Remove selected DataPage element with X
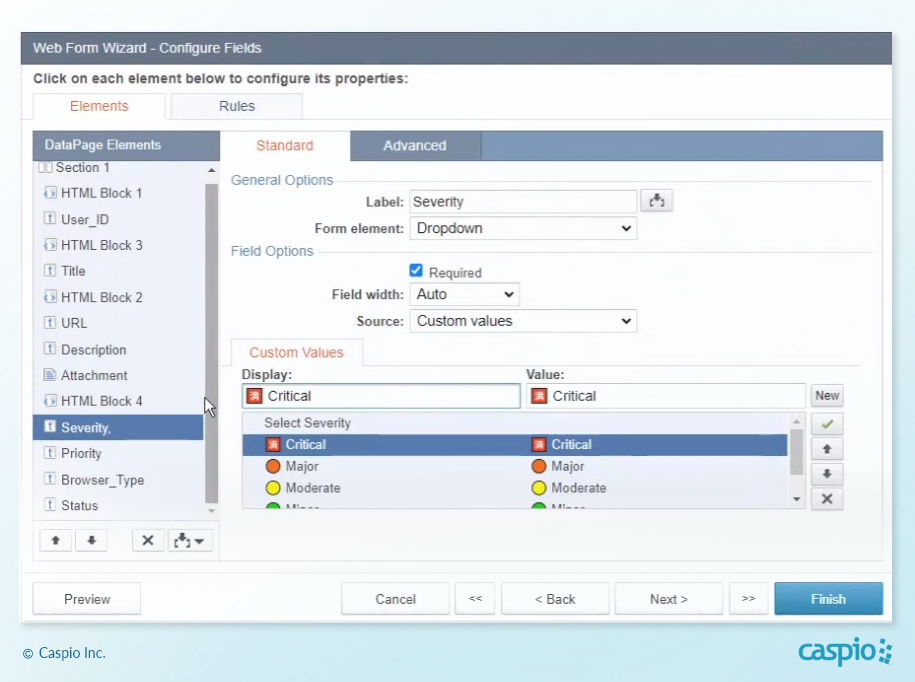Screen dimensions: 915x682 147,540
